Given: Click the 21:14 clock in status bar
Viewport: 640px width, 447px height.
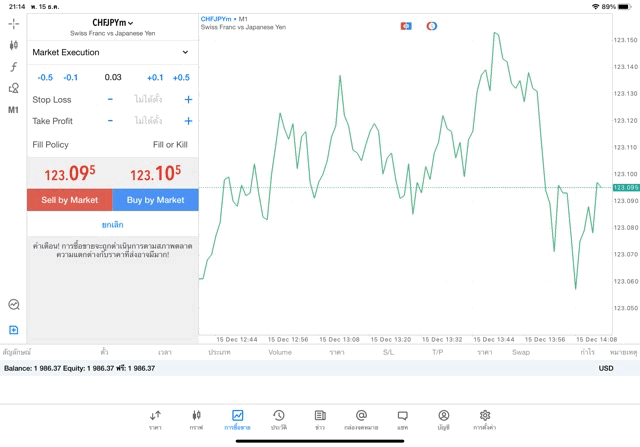Looking at the screenshot, I should [x=17, y=7].
